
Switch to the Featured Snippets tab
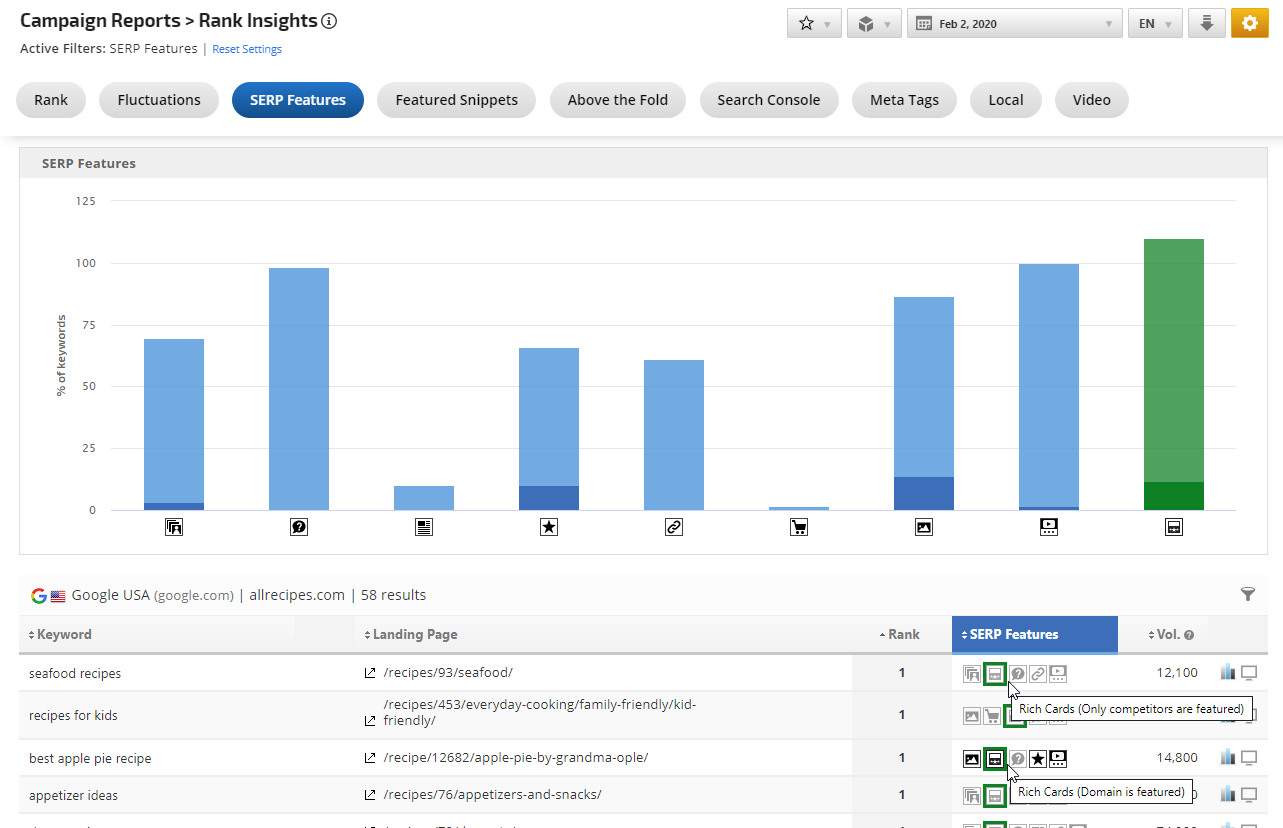point(456,100)
